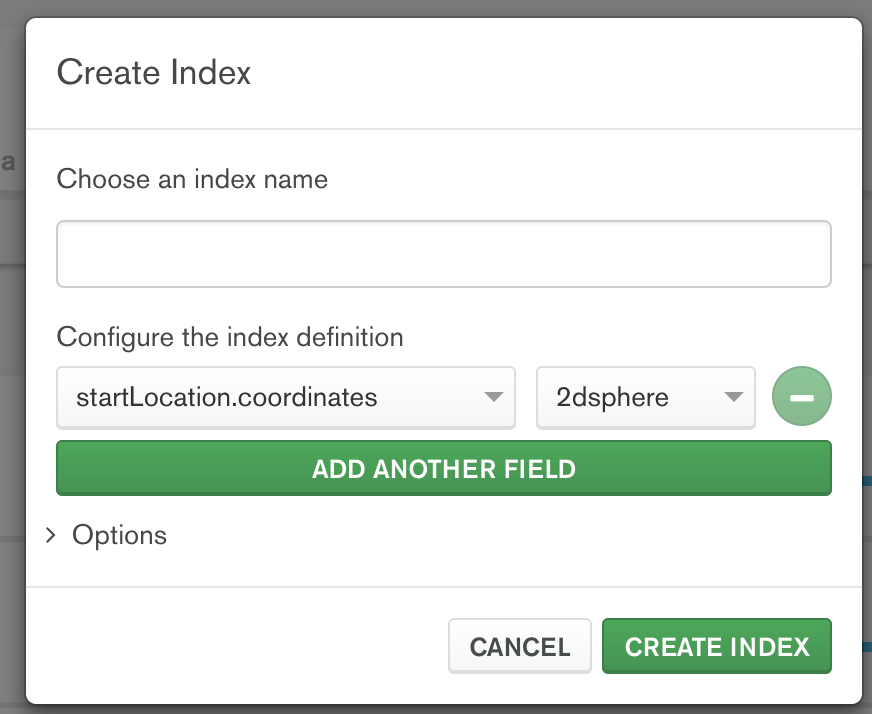
Task: Add another field to the index definition
Action: click(443, 468)
